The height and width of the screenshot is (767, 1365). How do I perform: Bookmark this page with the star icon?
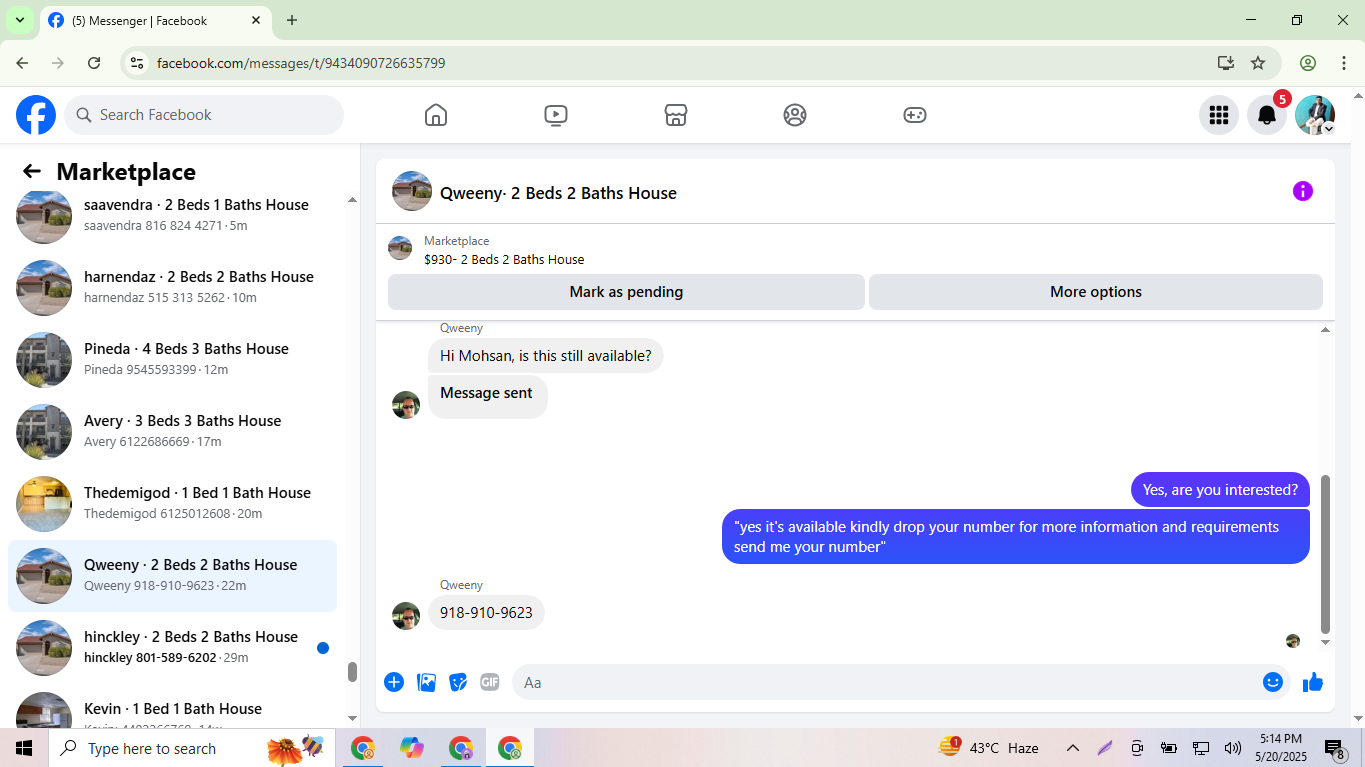click(1258, 63)
